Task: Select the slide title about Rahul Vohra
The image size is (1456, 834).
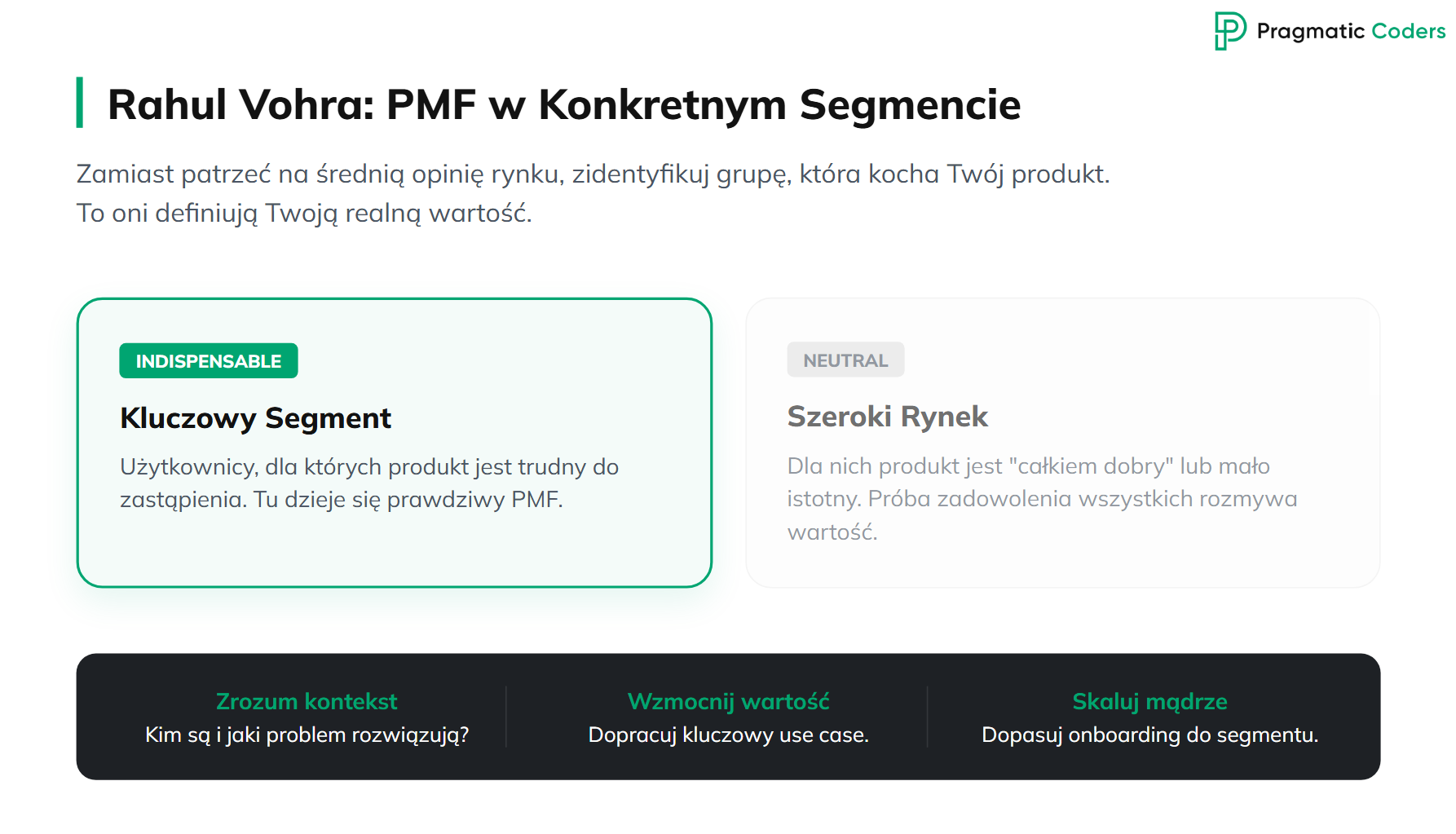Action: pos(563,104)
